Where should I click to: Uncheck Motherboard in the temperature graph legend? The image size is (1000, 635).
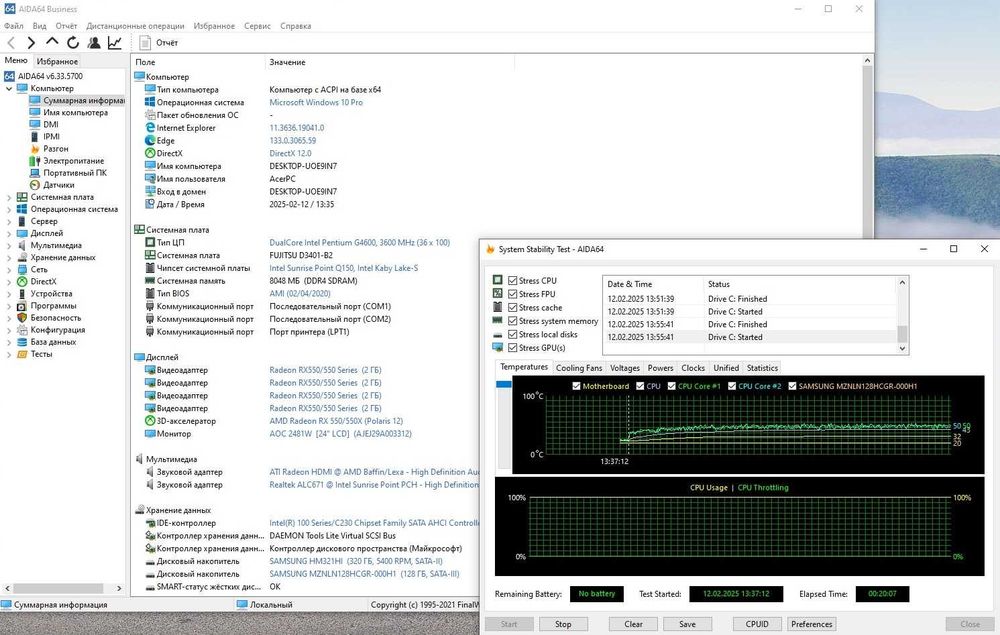[577, 386]
